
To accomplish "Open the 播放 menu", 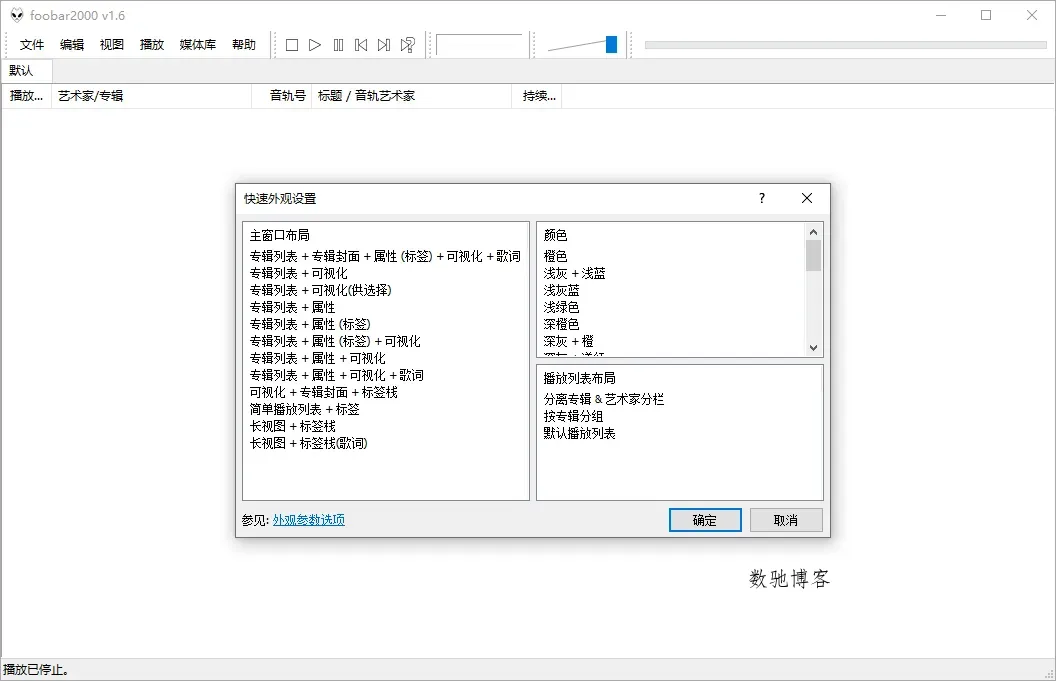I will coord(152,44).
